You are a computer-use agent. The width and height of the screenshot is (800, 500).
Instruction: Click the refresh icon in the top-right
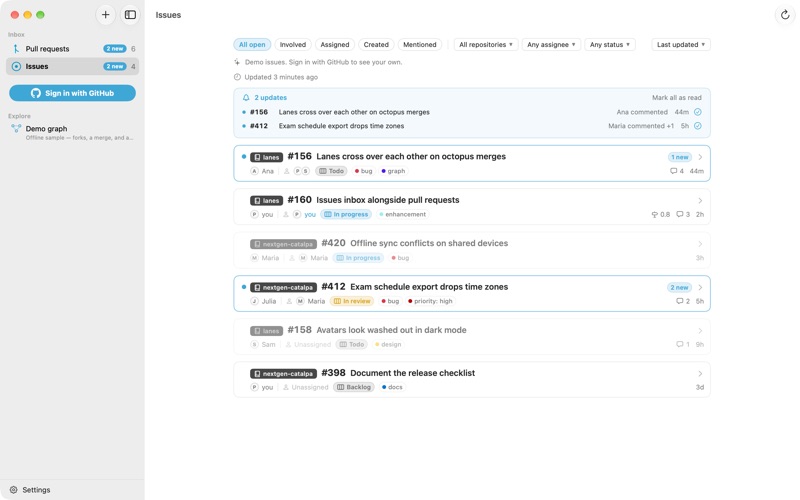coord(785,15)
